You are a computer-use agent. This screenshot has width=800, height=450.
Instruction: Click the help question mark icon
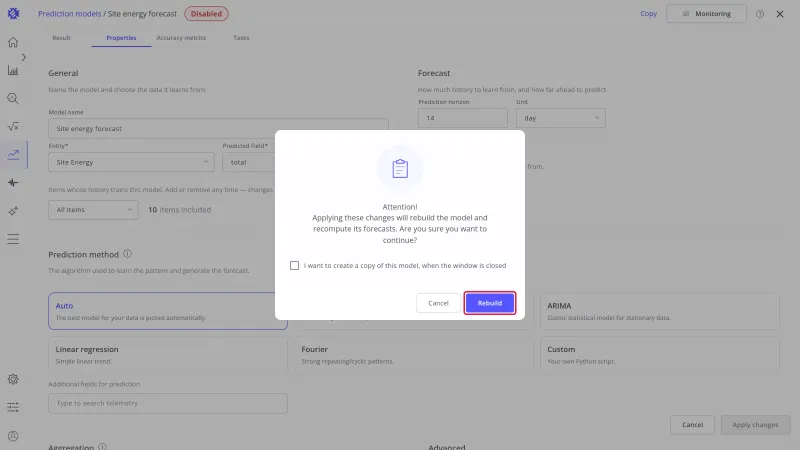tap(760, 14)
